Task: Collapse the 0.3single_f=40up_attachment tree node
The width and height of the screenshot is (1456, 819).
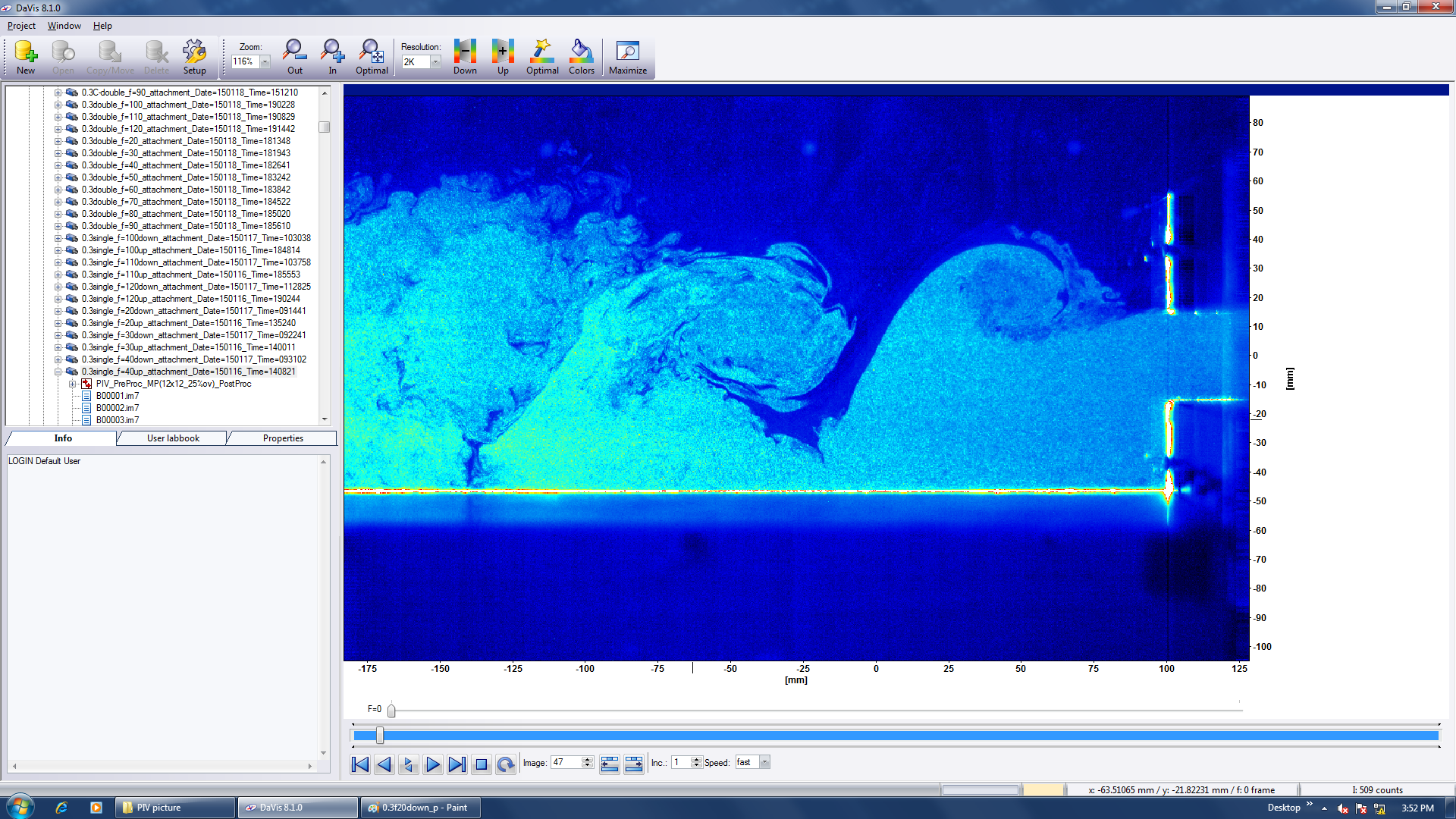Action: (58, 372)
